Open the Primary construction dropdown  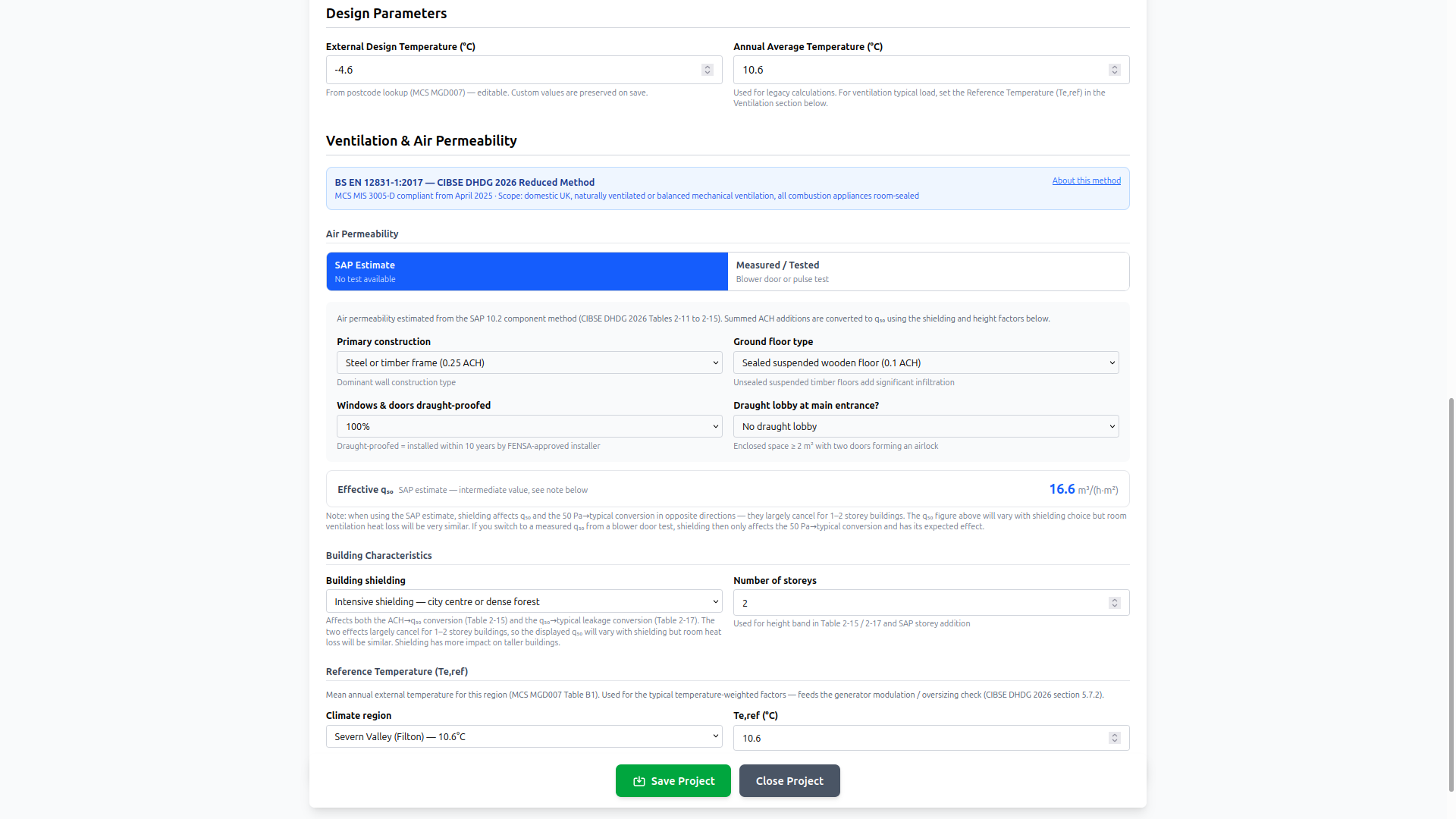click(529, 362)
